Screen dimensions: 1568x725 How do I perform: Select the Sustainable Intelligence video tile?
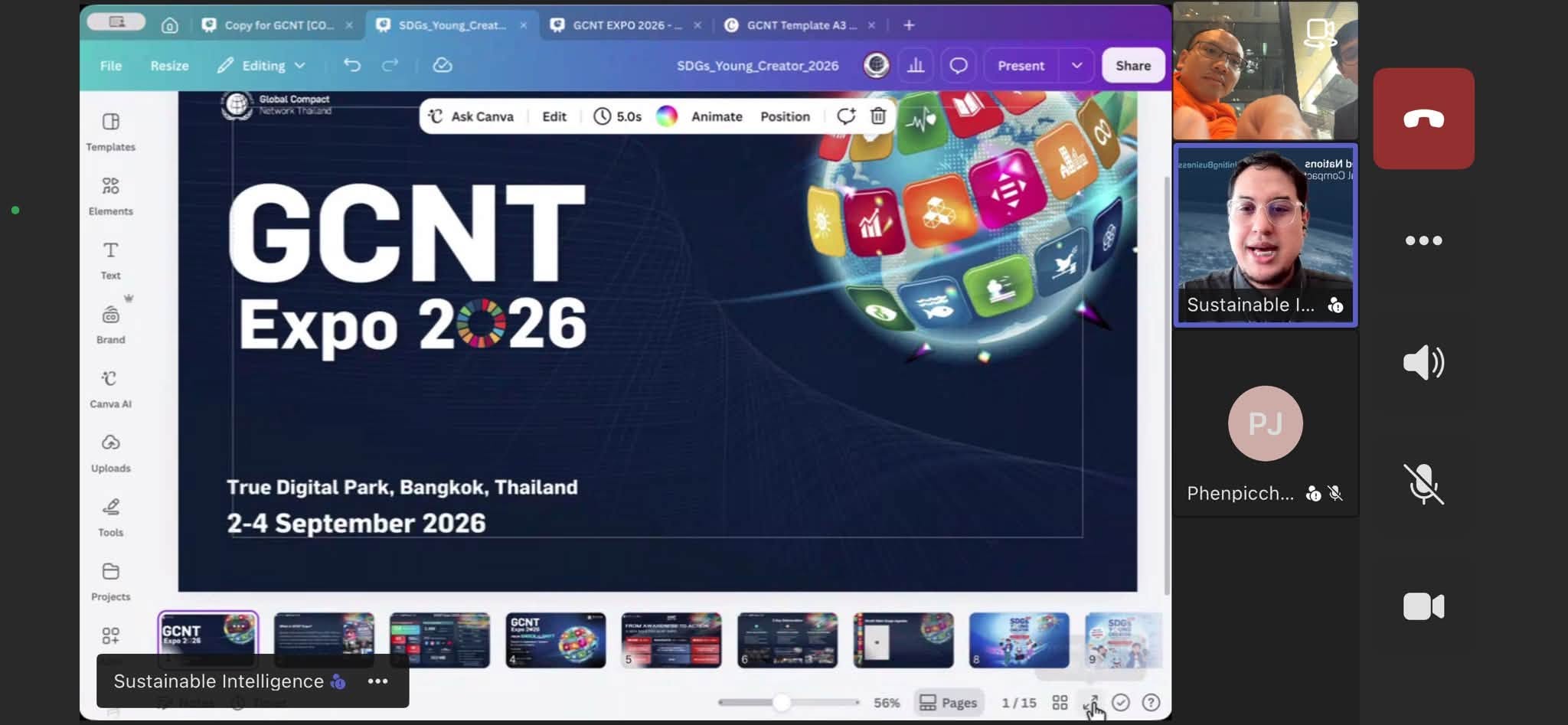[1266, 235]
